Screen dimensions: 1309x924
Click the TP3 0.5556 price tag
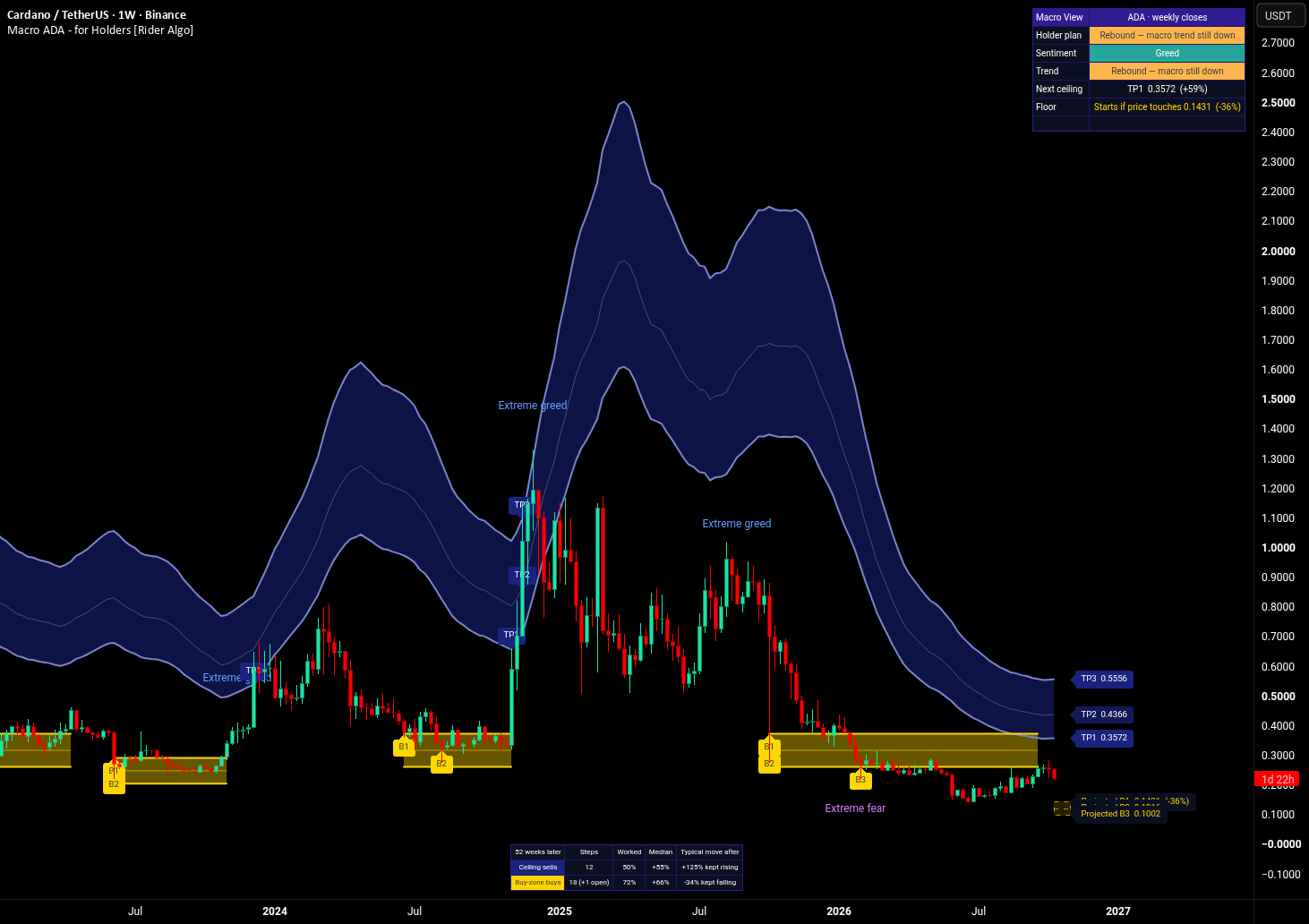[x=1103, y=679]
